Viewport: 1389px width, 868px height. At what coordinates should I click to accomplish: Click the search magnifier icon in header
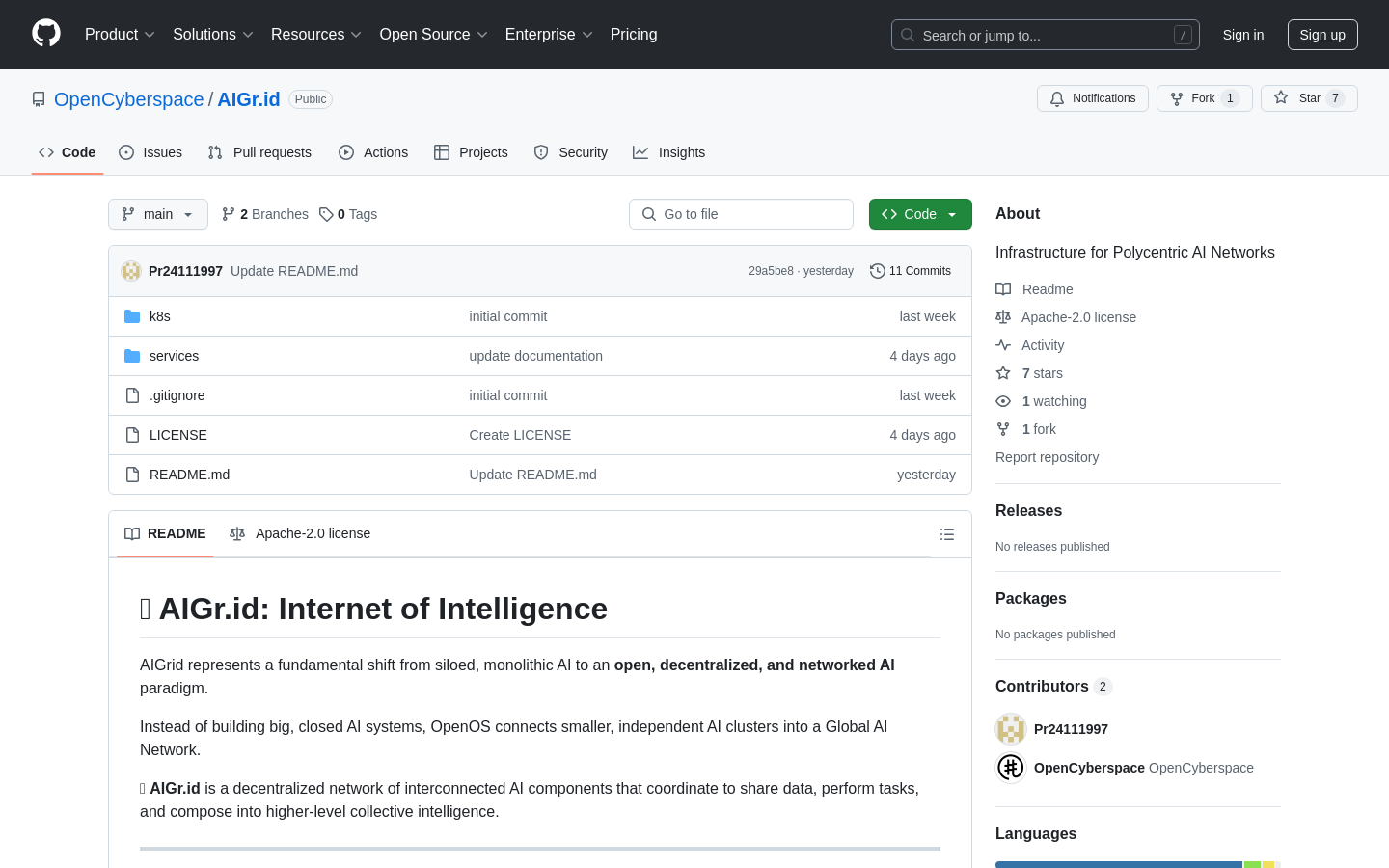908,35
